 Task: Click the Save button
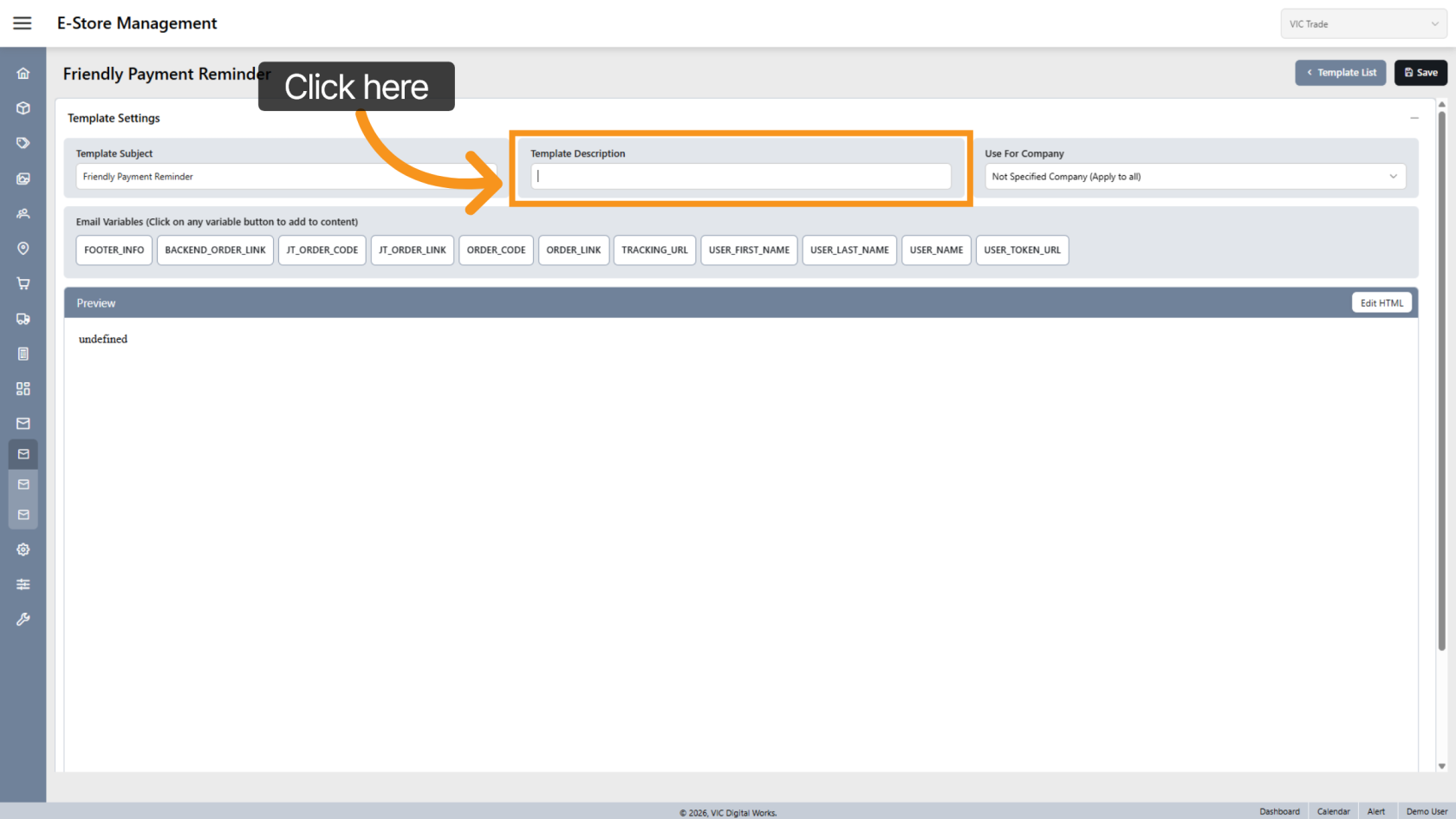coord(1420,72)
